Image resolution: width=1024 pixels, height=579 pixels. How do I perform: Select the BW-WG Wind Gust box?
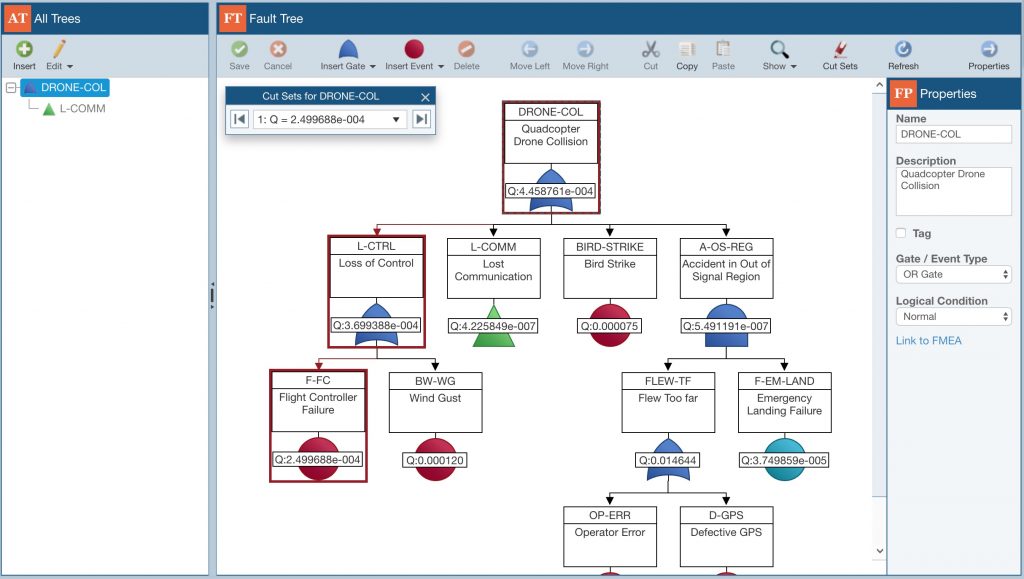[435, 402]
